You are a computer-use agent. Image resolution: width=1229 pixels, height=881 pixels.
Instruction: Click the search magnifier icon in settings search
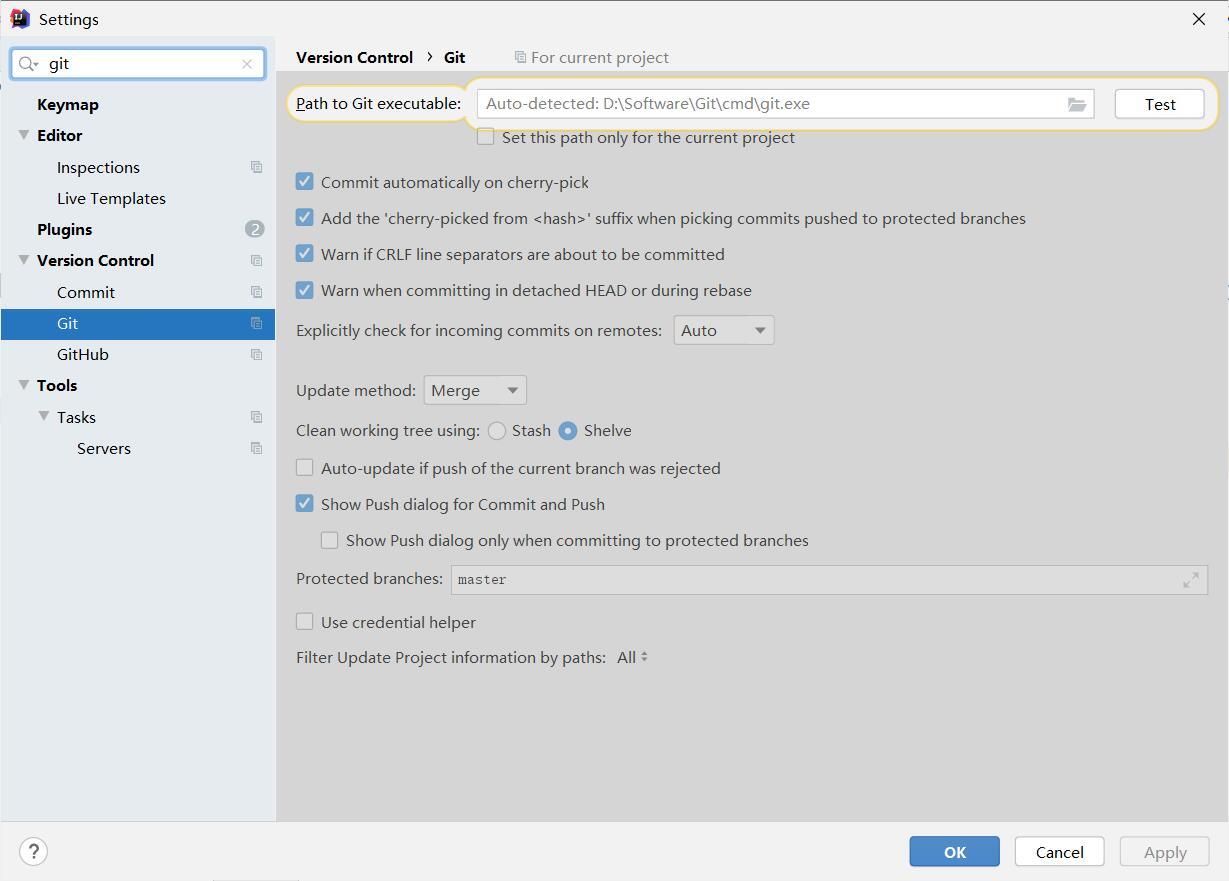(x=26, y=64)
